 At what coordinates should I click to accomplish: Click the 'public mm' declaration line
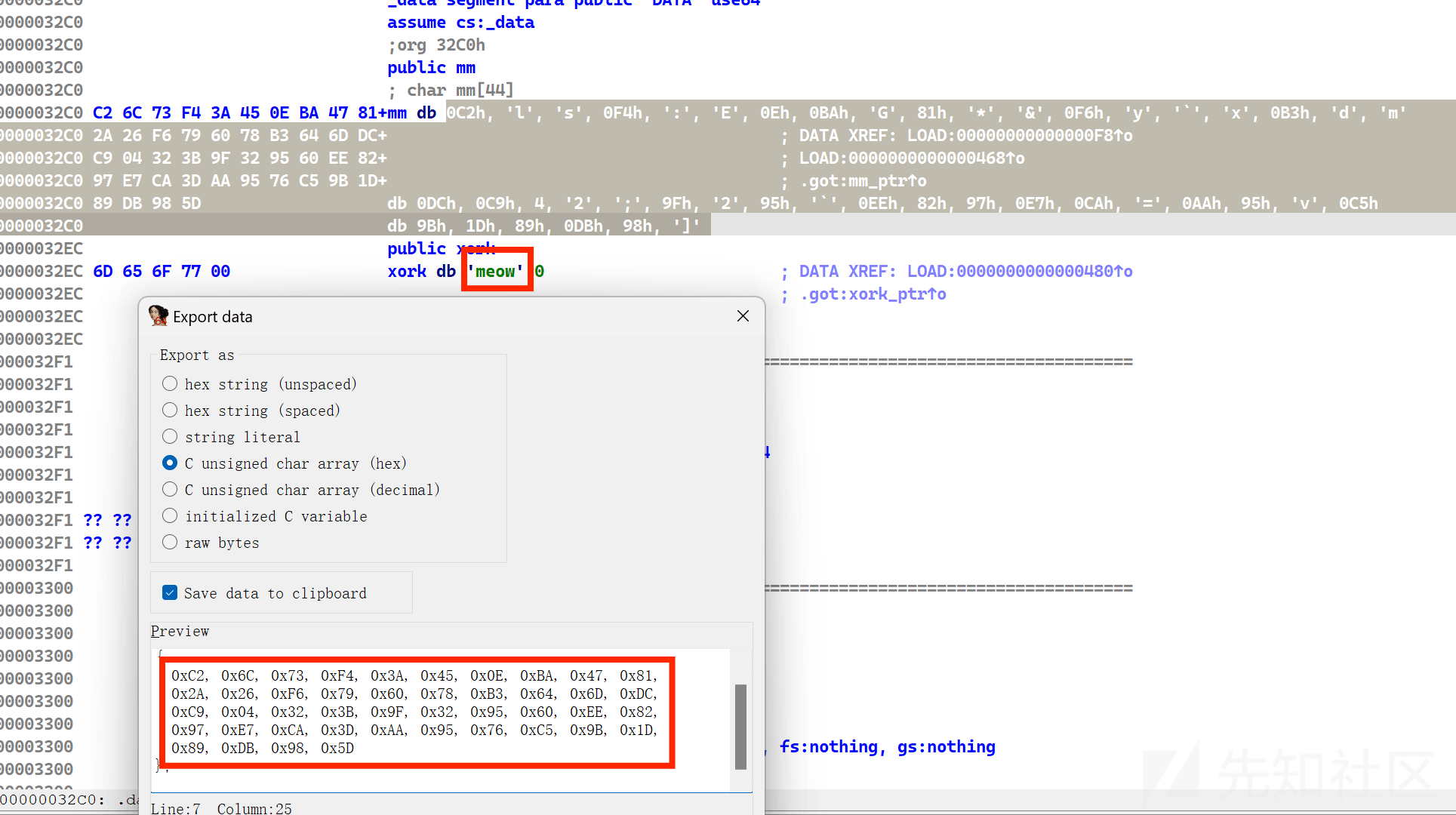click(431, 67)
